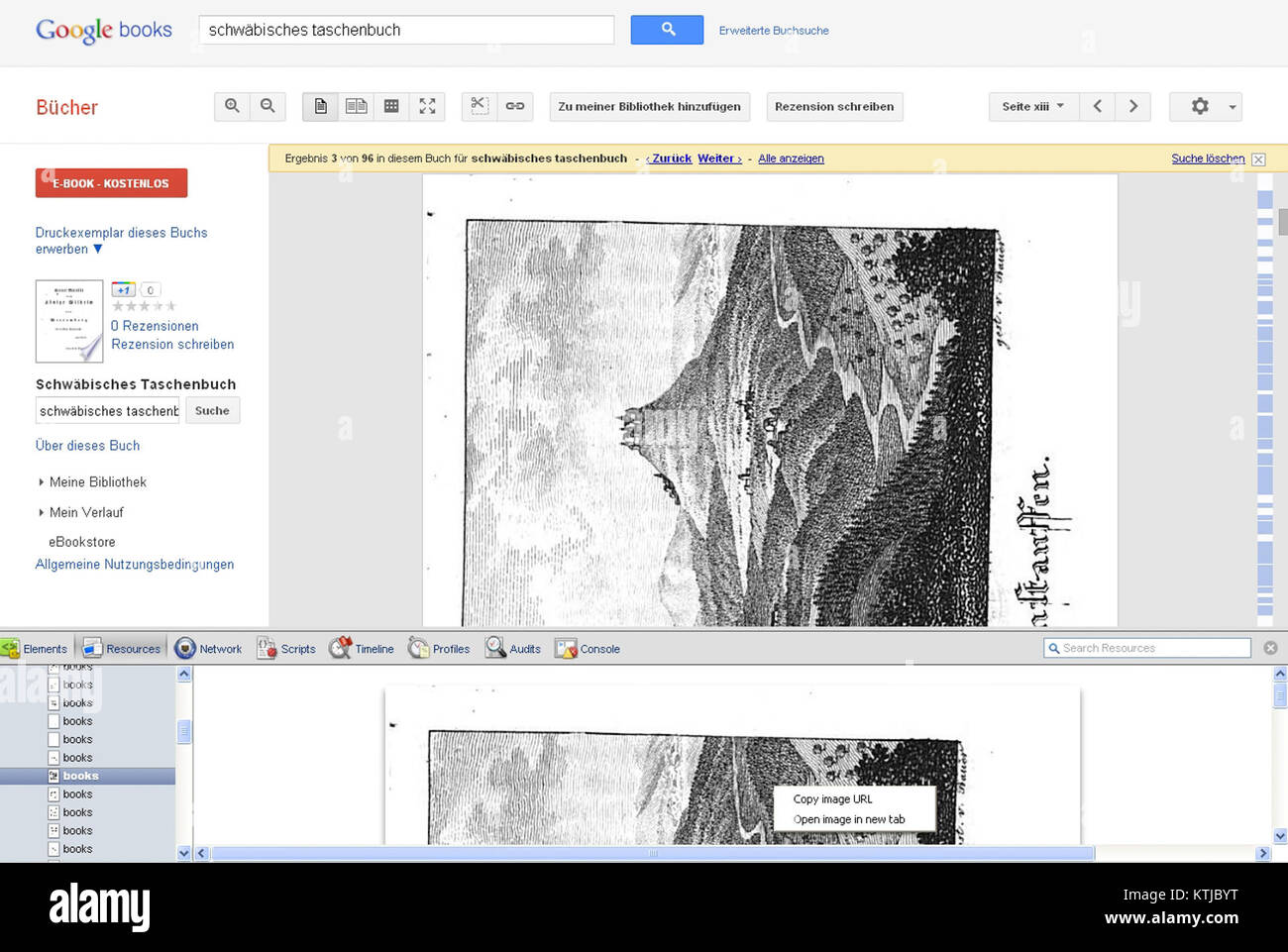Click the Rezension schreiben toolbar button
Viewport: 1288px width, 952px height.
[834, 106]
